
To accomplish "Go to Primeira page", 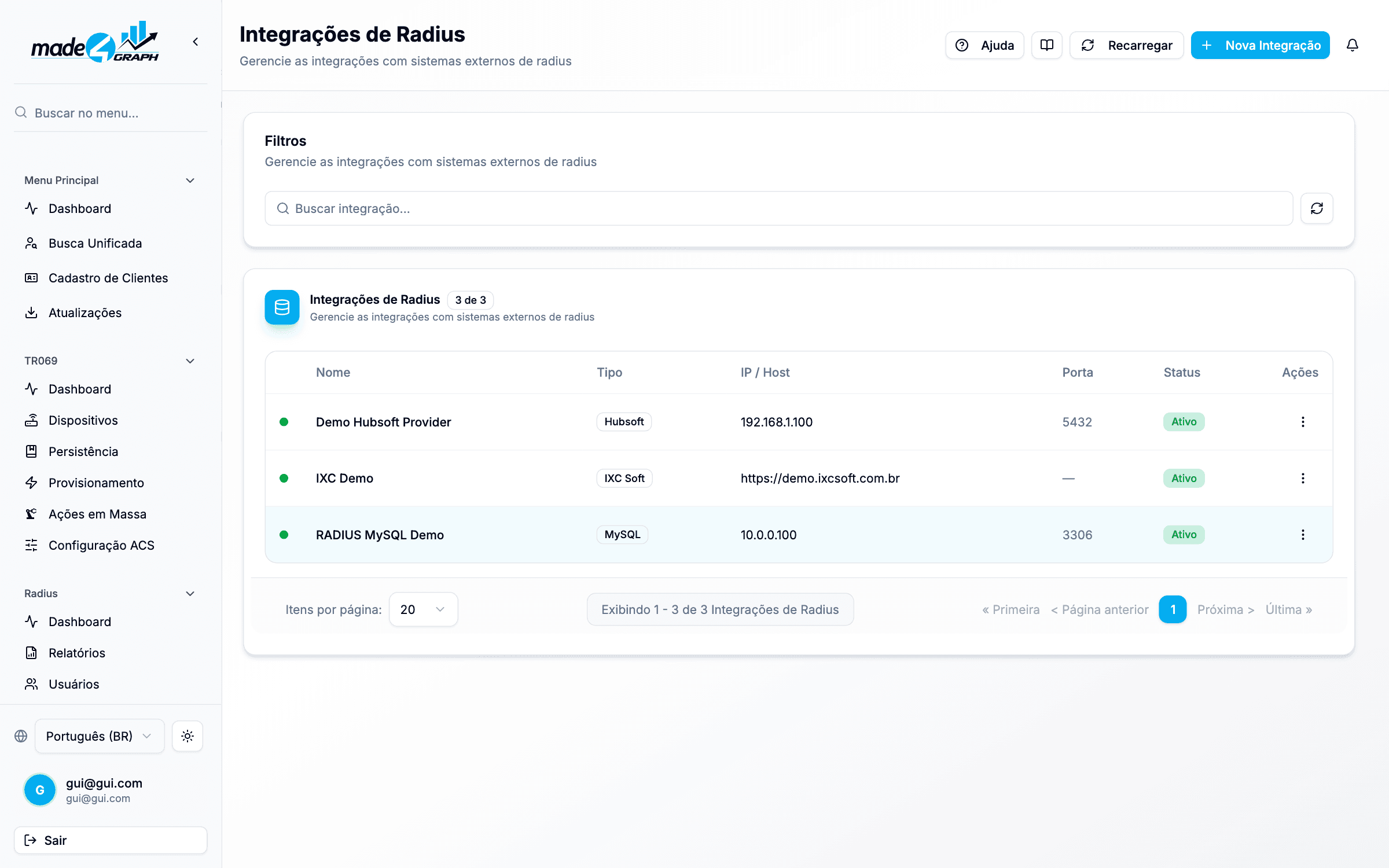I will (x=1010, y=609).
